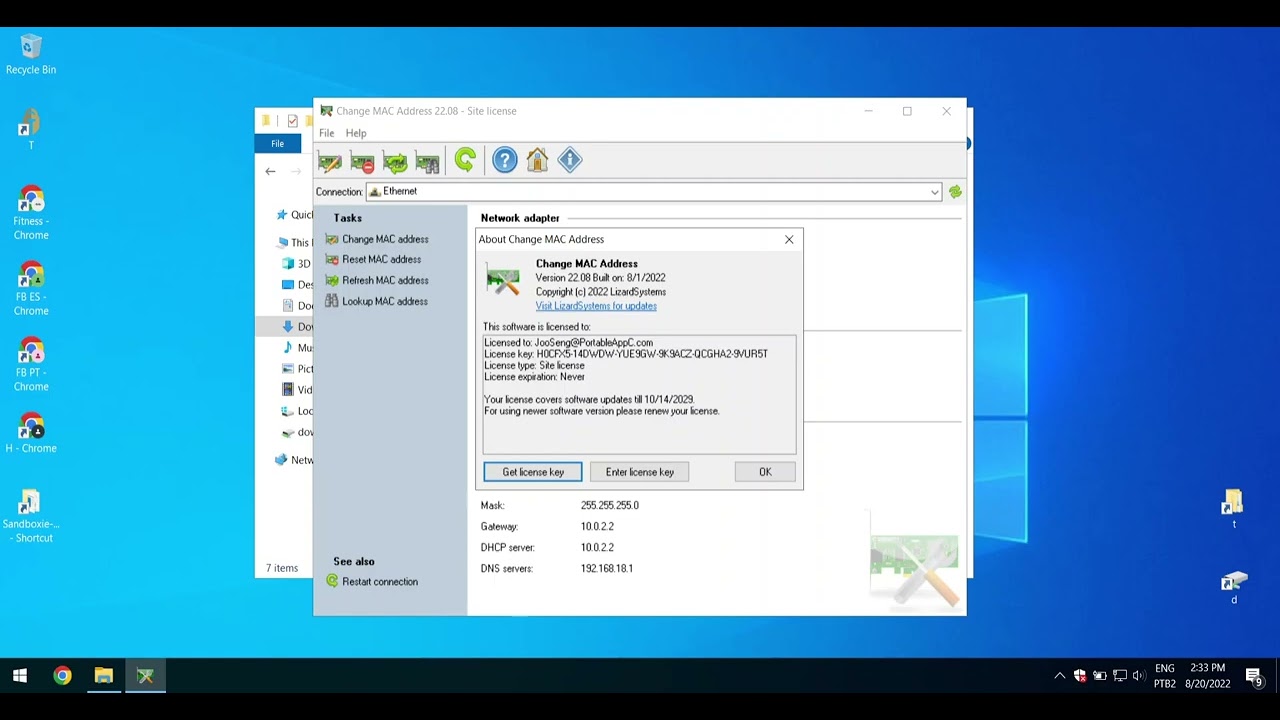1280x720 pixels.
Task: Click the blue diamond info icon
Action: point(570,160)
